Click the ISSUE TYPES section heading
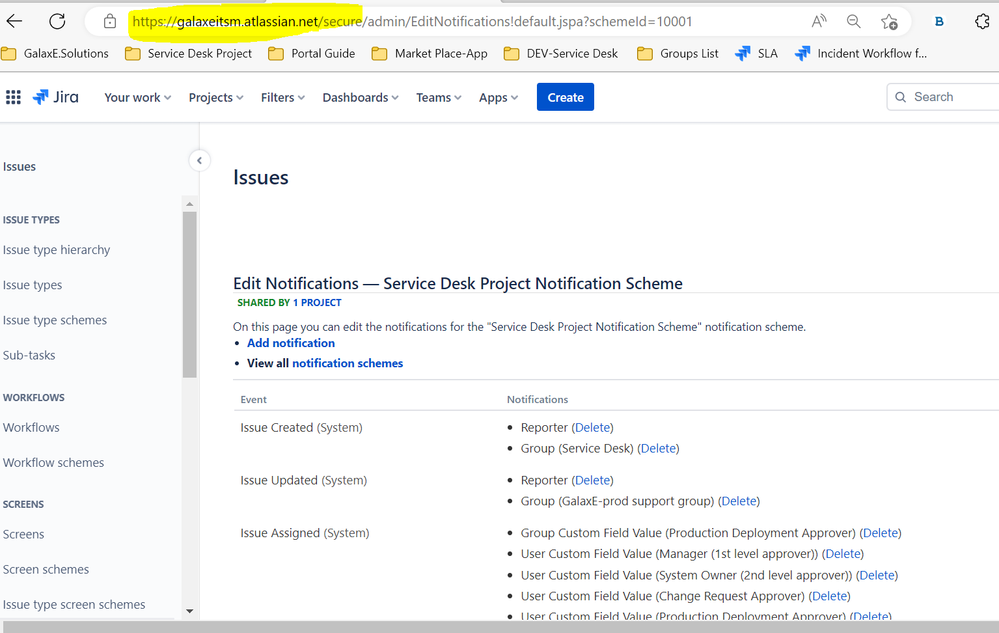This screenshot has height=633, width=999. [x=31, y=220]
